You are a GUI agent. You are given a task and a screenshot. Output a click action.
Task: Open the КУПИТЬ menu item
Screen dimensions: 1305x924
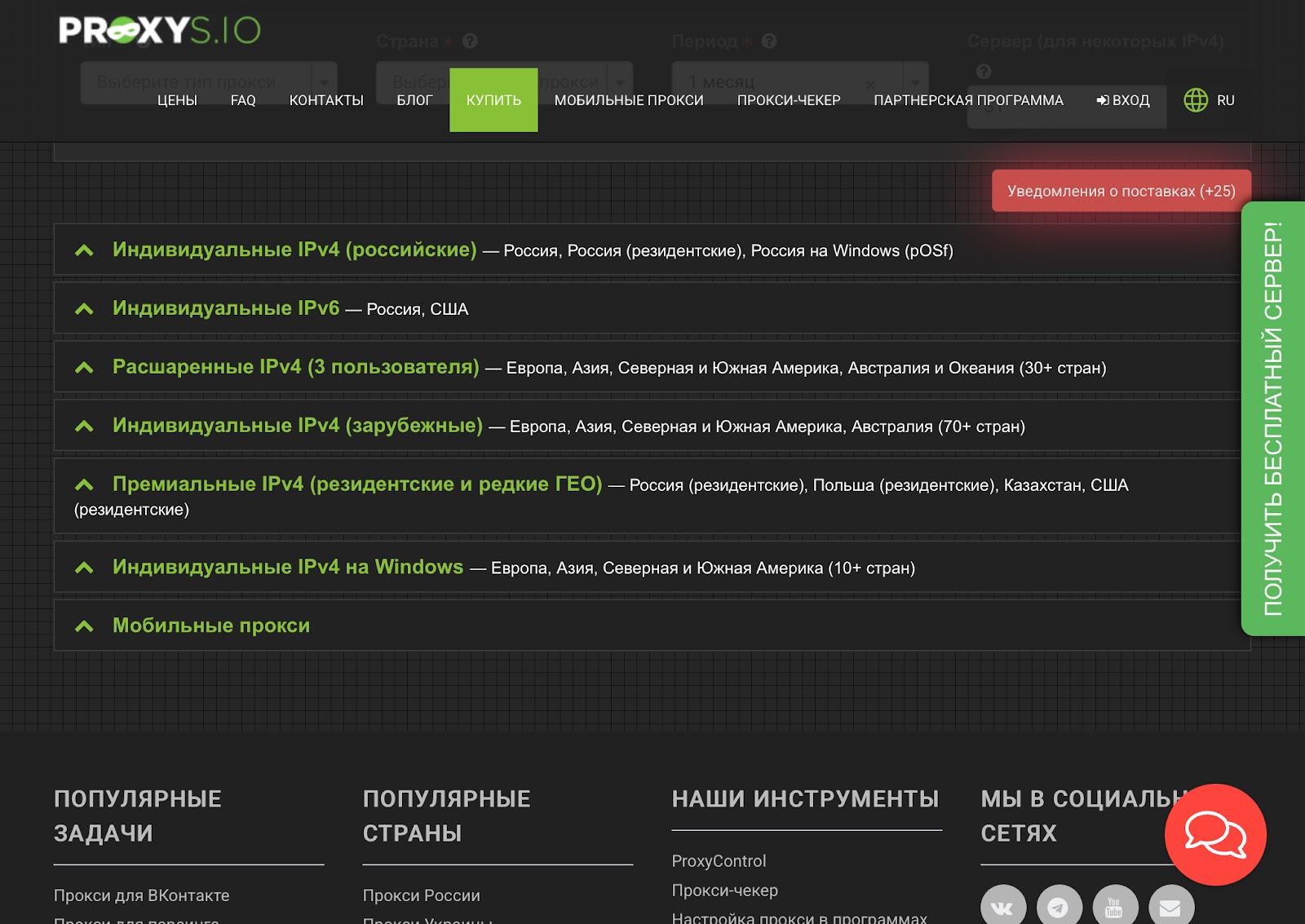(493, 100)
